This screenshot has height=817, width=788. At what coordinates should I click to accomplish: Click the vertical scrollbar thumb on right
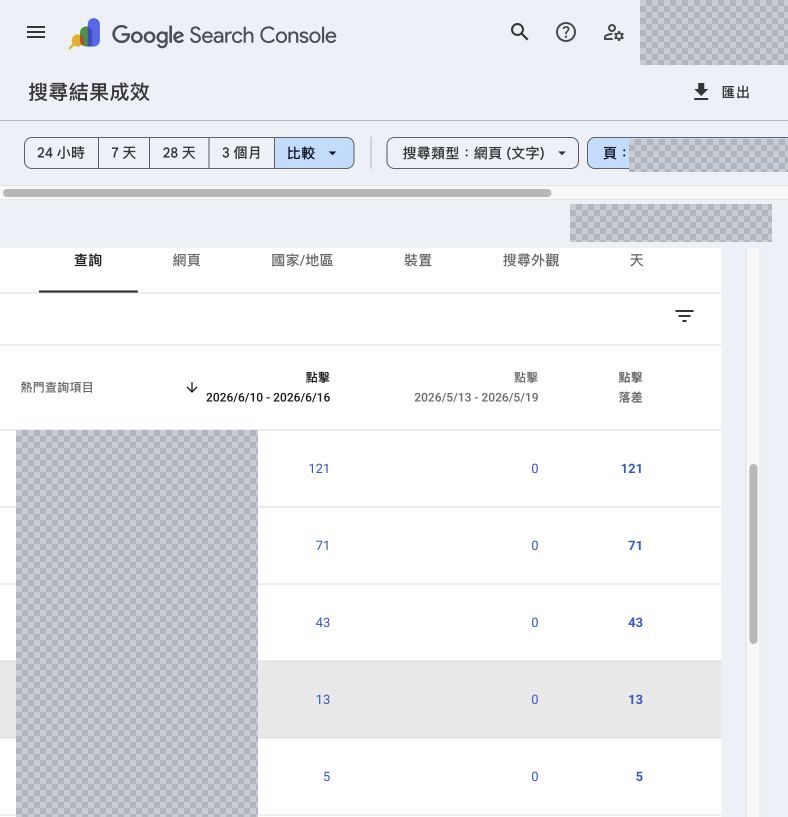tap(753, 554)
